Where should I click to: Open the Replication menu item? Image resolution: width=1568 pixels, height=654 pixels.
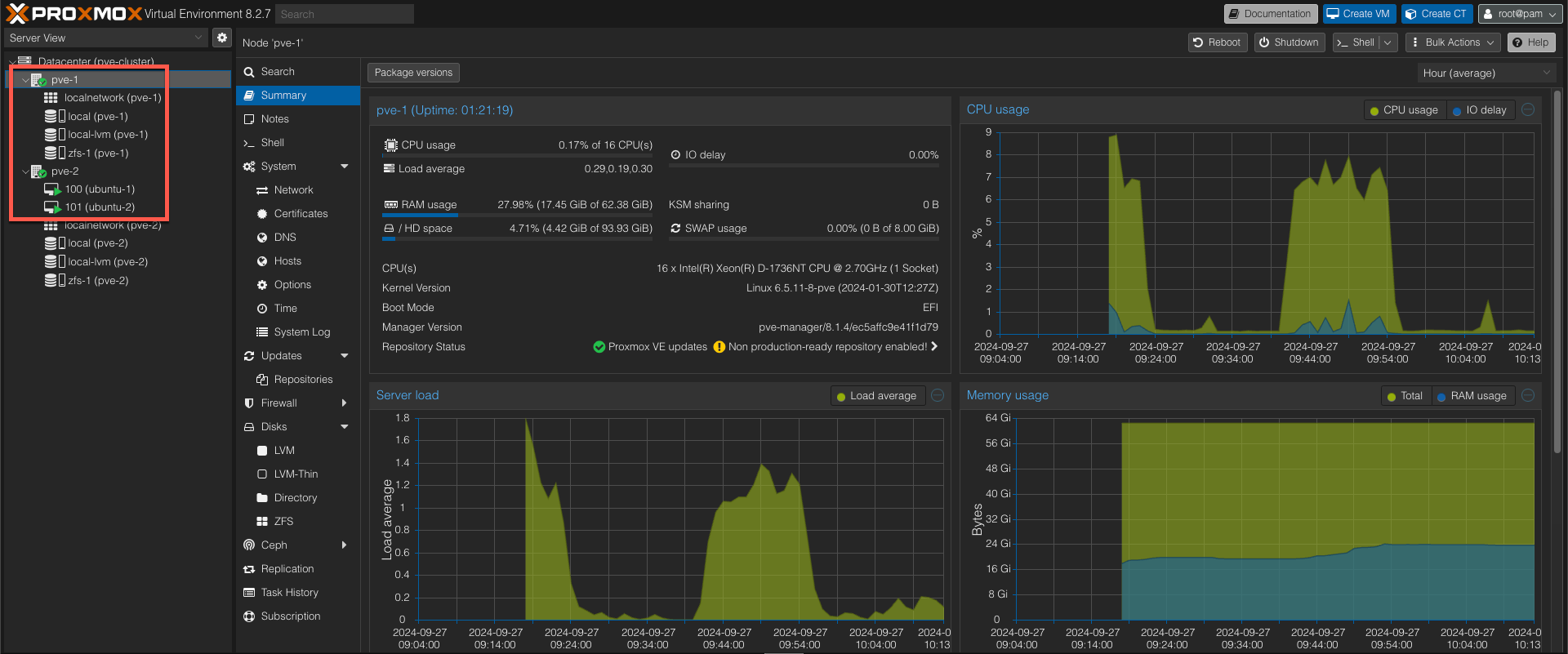pyautogui.click(x=298, y=569)
